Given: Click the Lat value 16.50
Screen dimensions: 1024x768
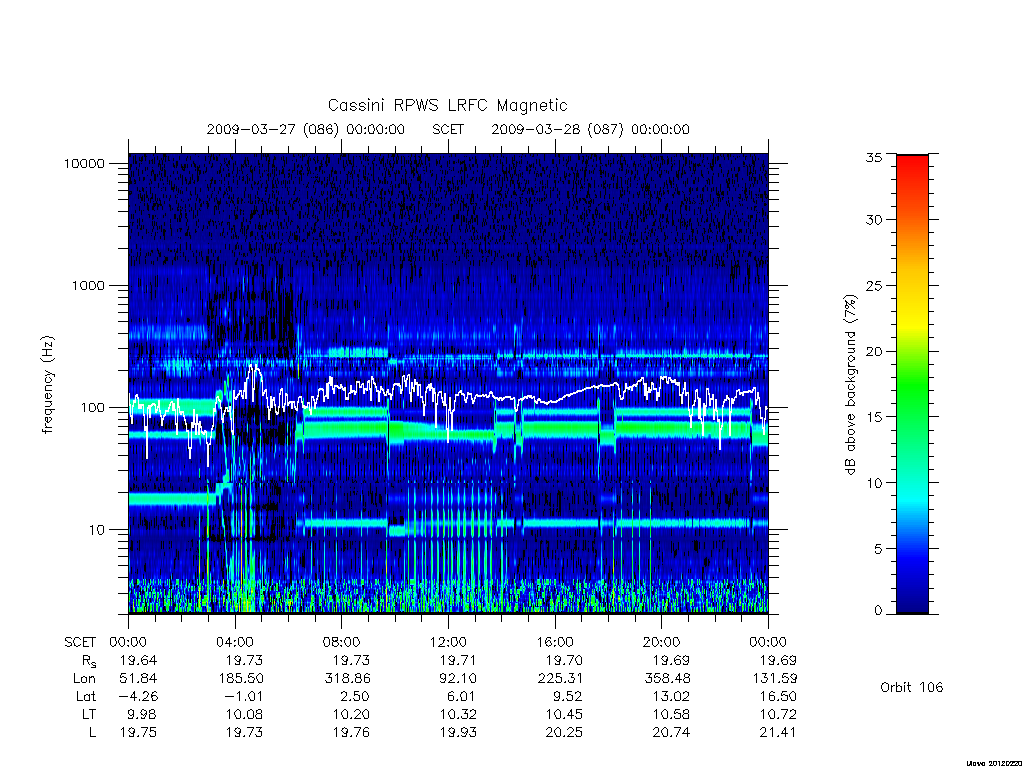Looking at the screenshot, I should point(778,696).
